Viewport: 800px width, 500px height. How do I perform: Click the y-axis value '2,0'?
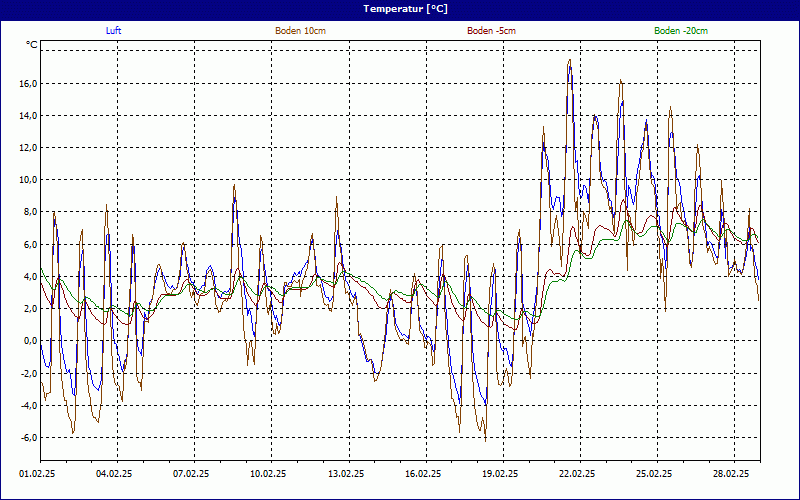pyautogui.click(x=30, y=309)
